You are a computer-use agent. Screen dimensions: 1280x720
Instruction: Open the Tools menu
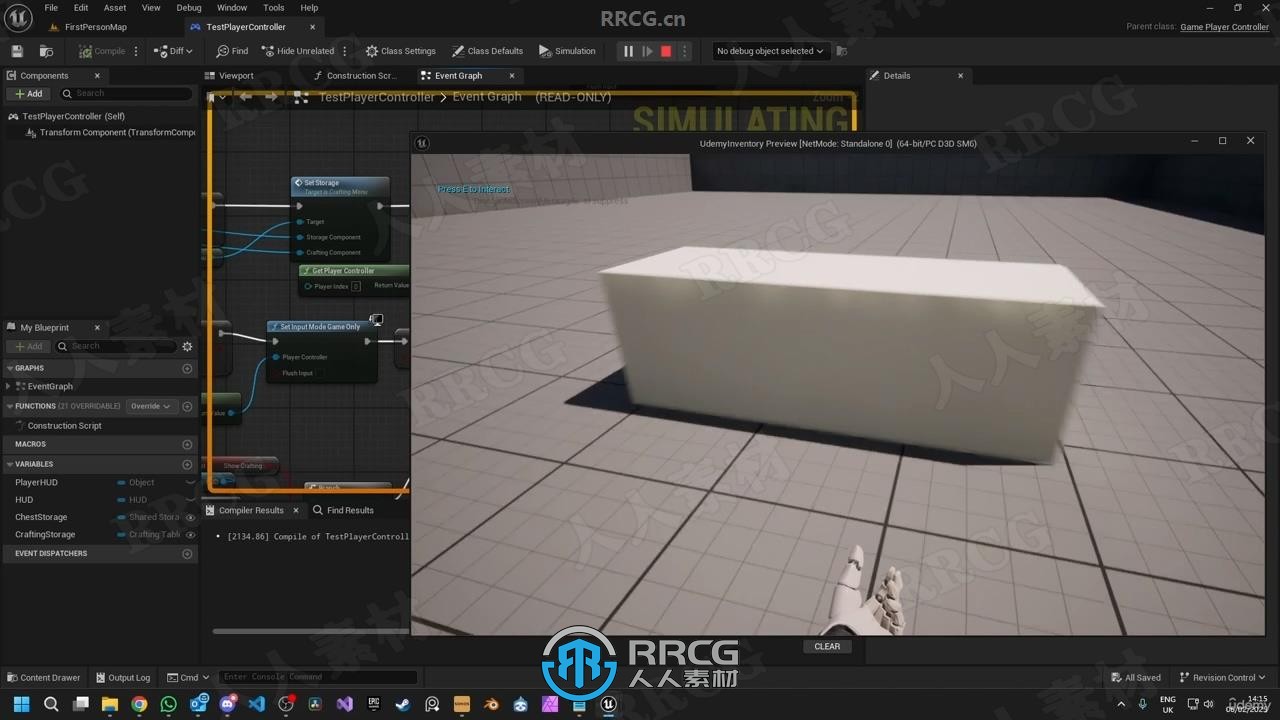pyautogui.click(x=274, y=8)
